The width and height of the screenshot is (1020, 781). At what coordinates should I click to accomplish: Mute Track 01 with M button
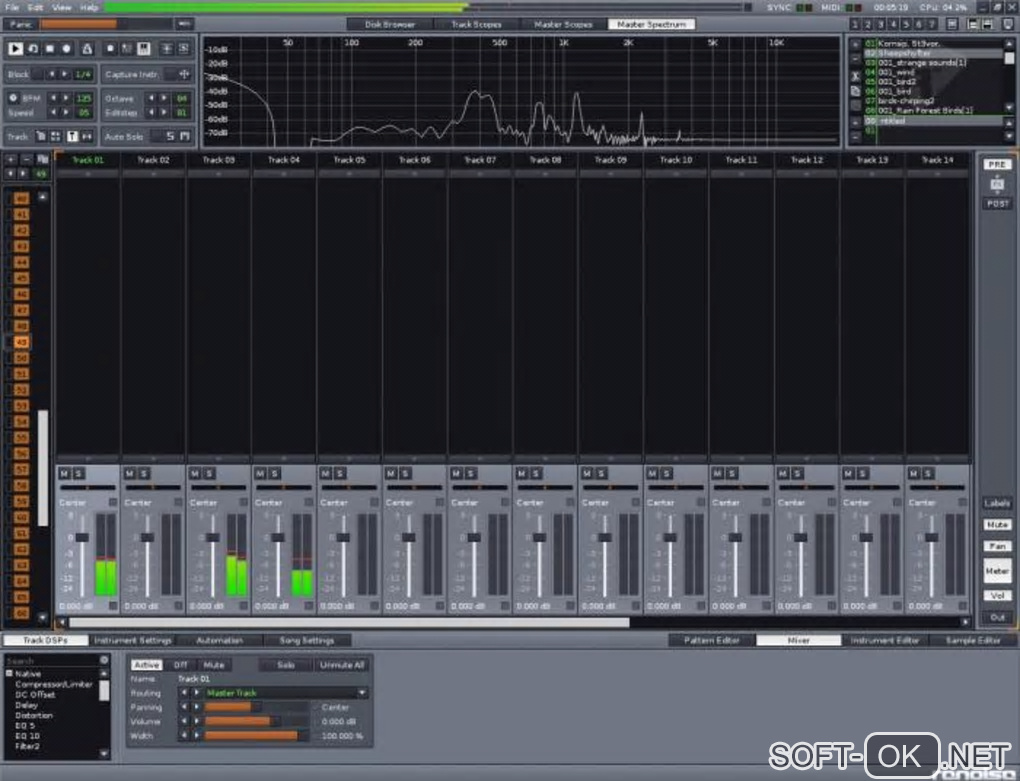point(64,473)
